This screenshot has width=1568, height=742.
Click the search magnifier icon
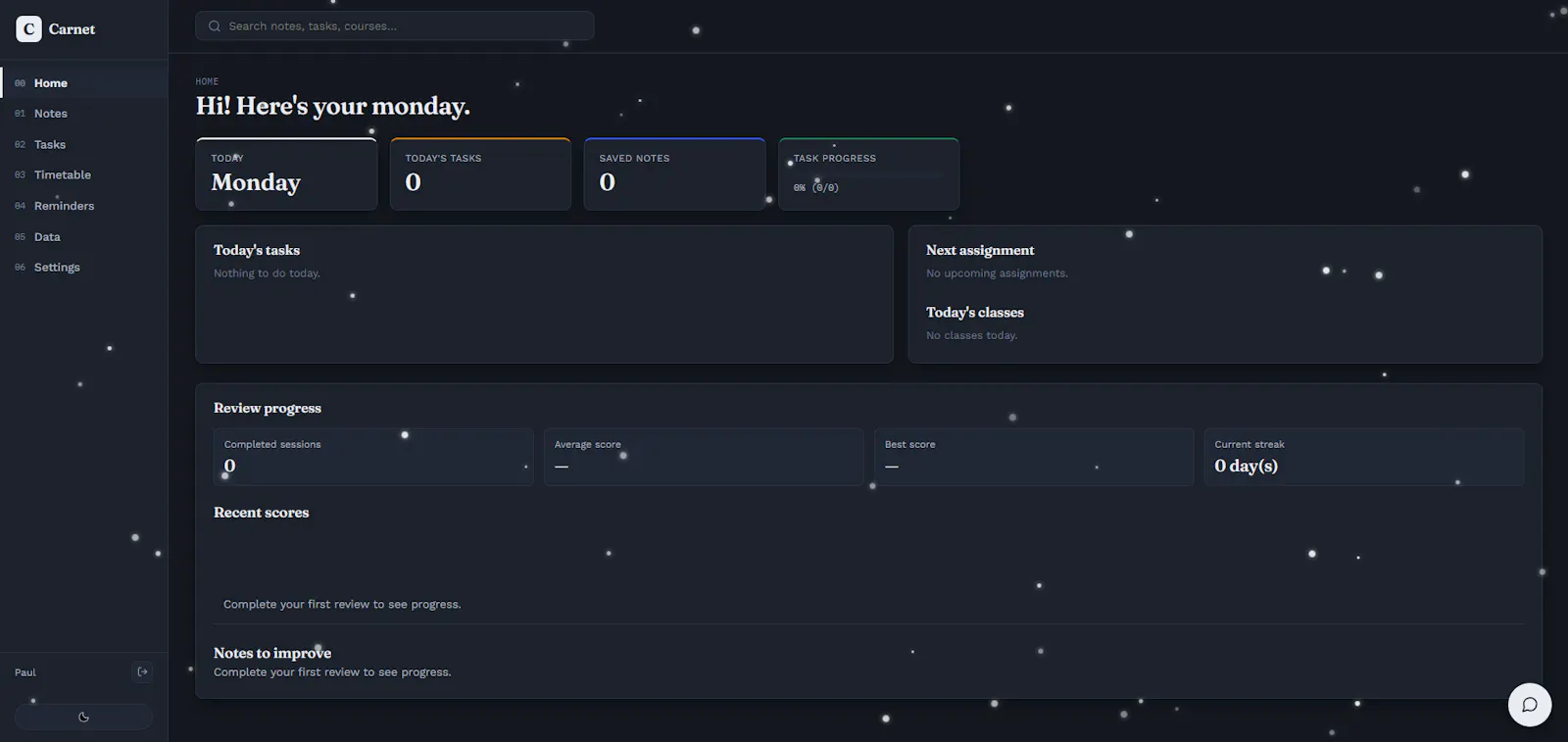tap(215, 26)
